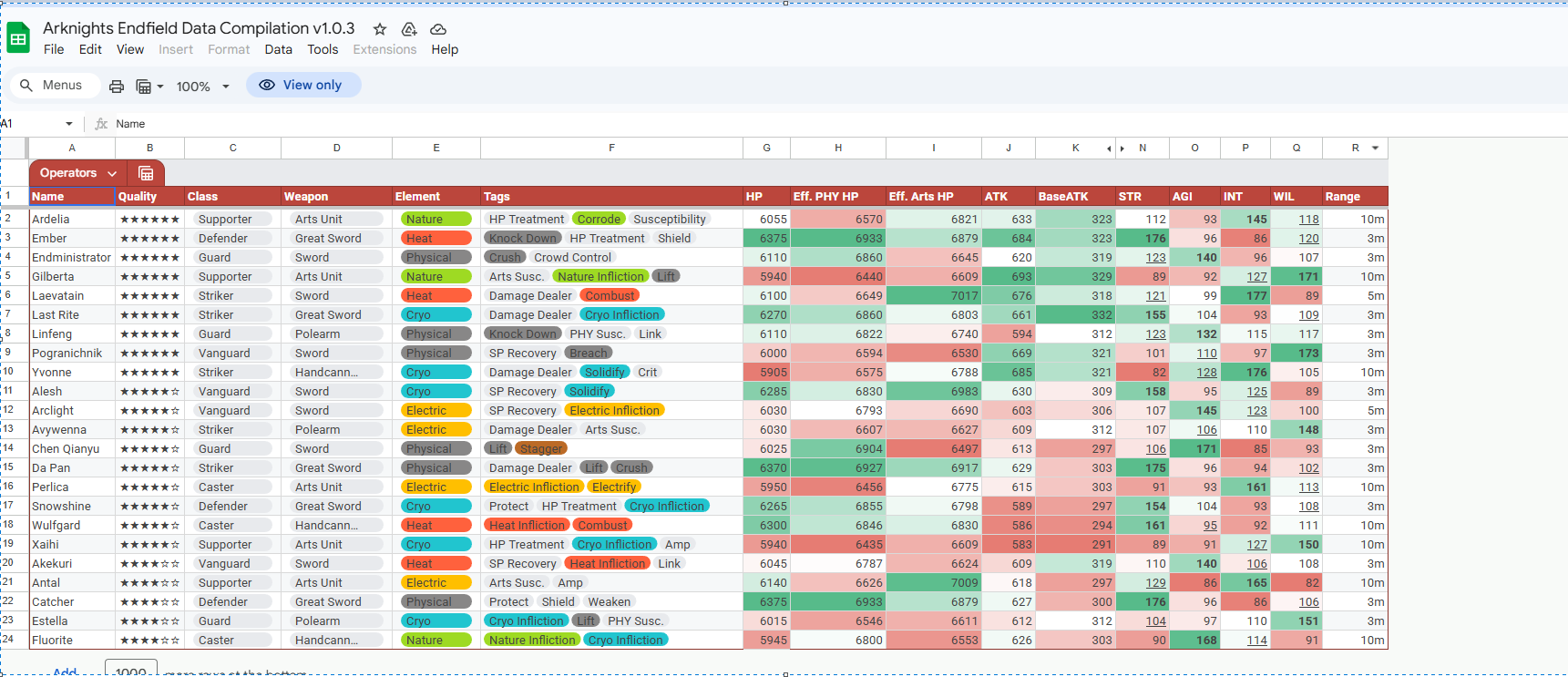
Task: Select the Chen Qianyu name cell
Action: (x=72, y=448)
